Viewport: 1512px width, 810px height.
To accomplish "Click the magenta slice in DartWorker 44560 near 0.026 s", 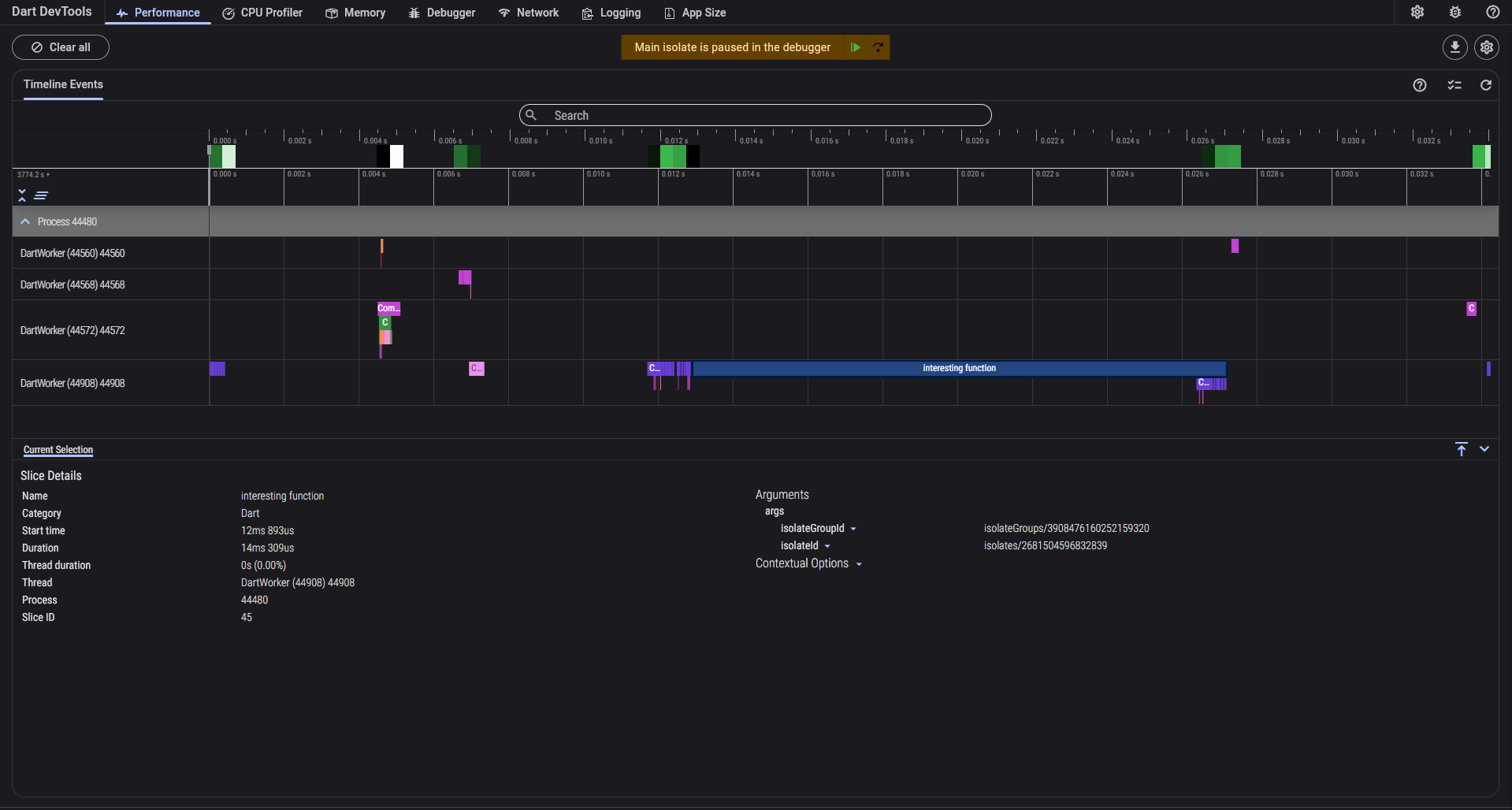I will pyautogui.click(x=1235, y=246).
